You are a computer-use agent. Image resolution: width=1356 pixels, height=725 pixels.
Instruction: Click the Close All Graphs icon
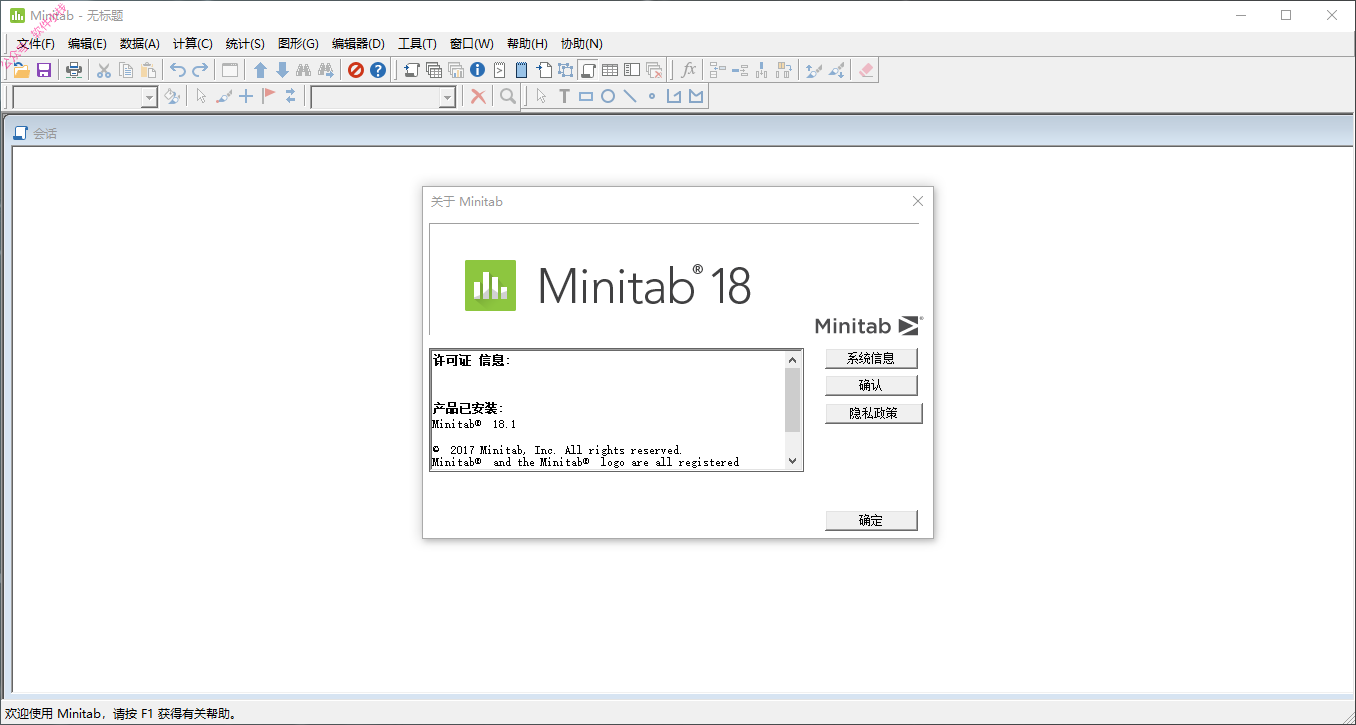654,70
